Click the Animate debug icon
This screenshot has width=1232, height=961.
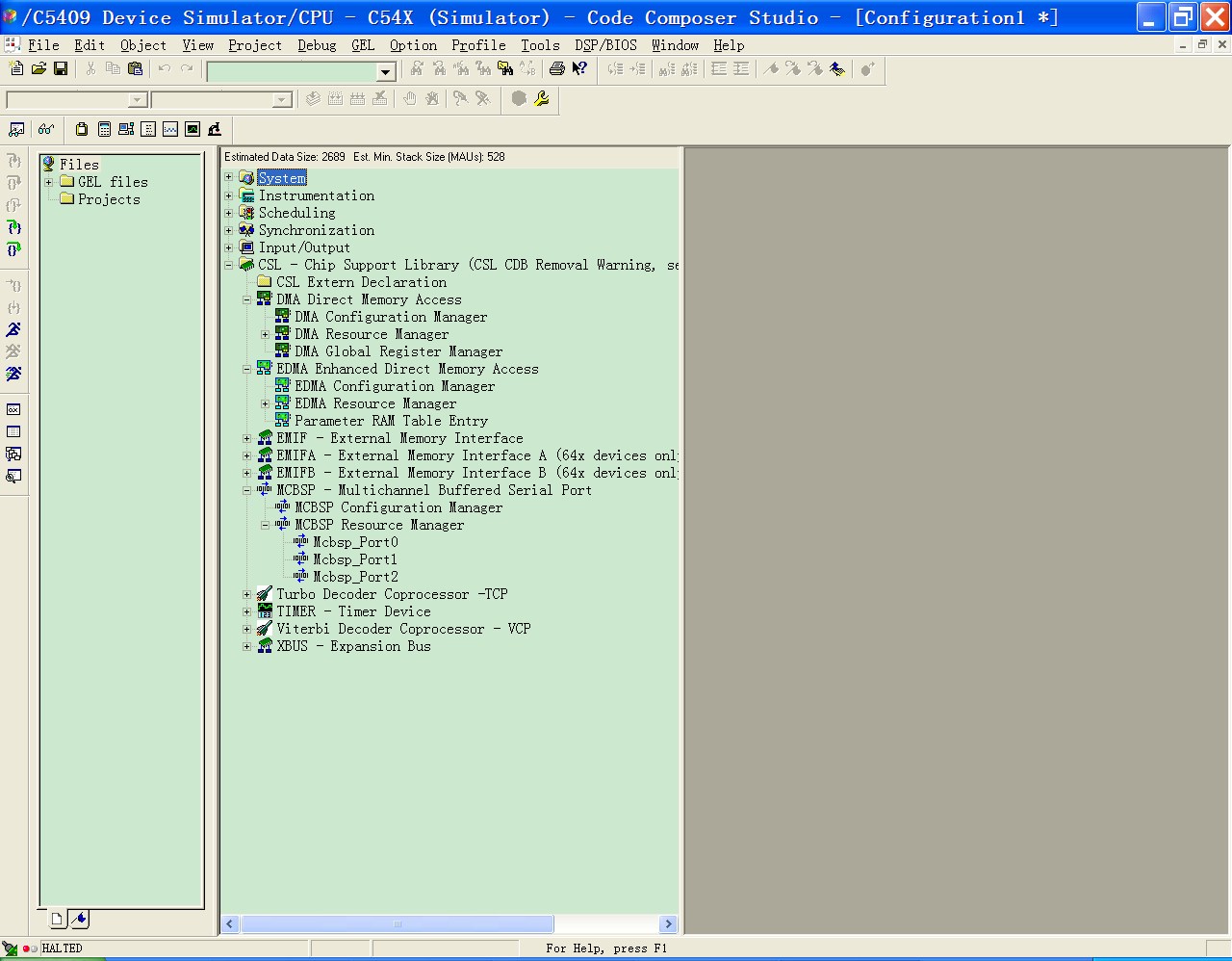[15, 374]
